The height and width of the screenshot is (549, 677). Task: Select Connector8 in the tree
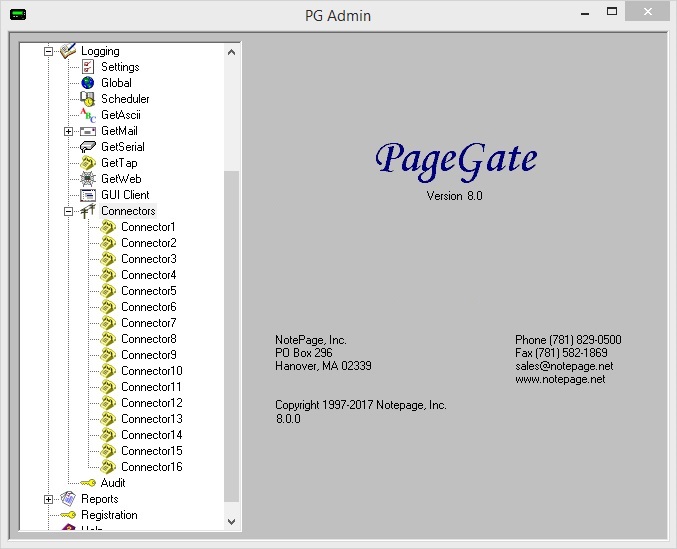coord(149,339)
